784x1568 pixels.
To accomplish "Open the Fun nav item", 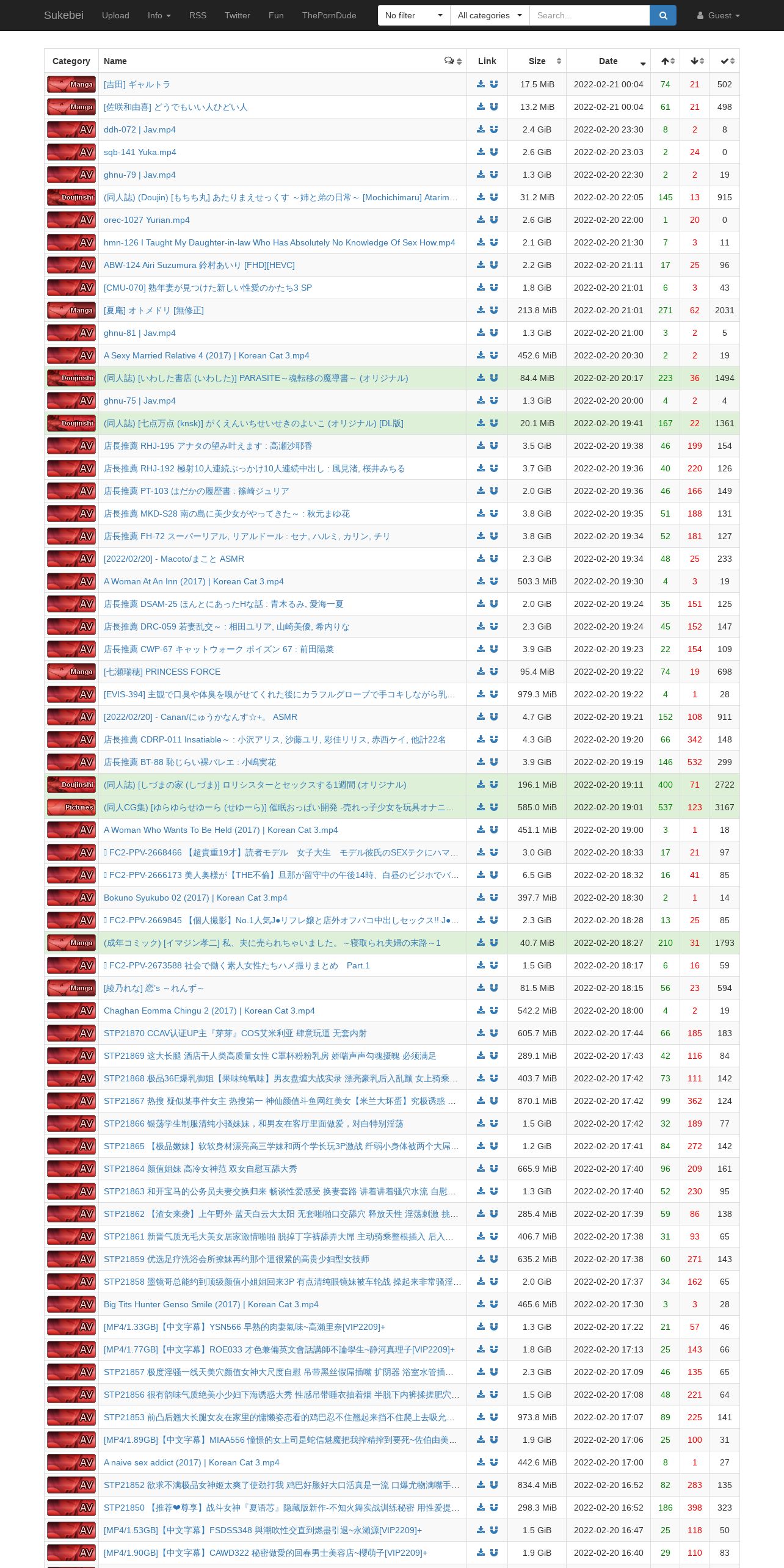I will [276, 15].
